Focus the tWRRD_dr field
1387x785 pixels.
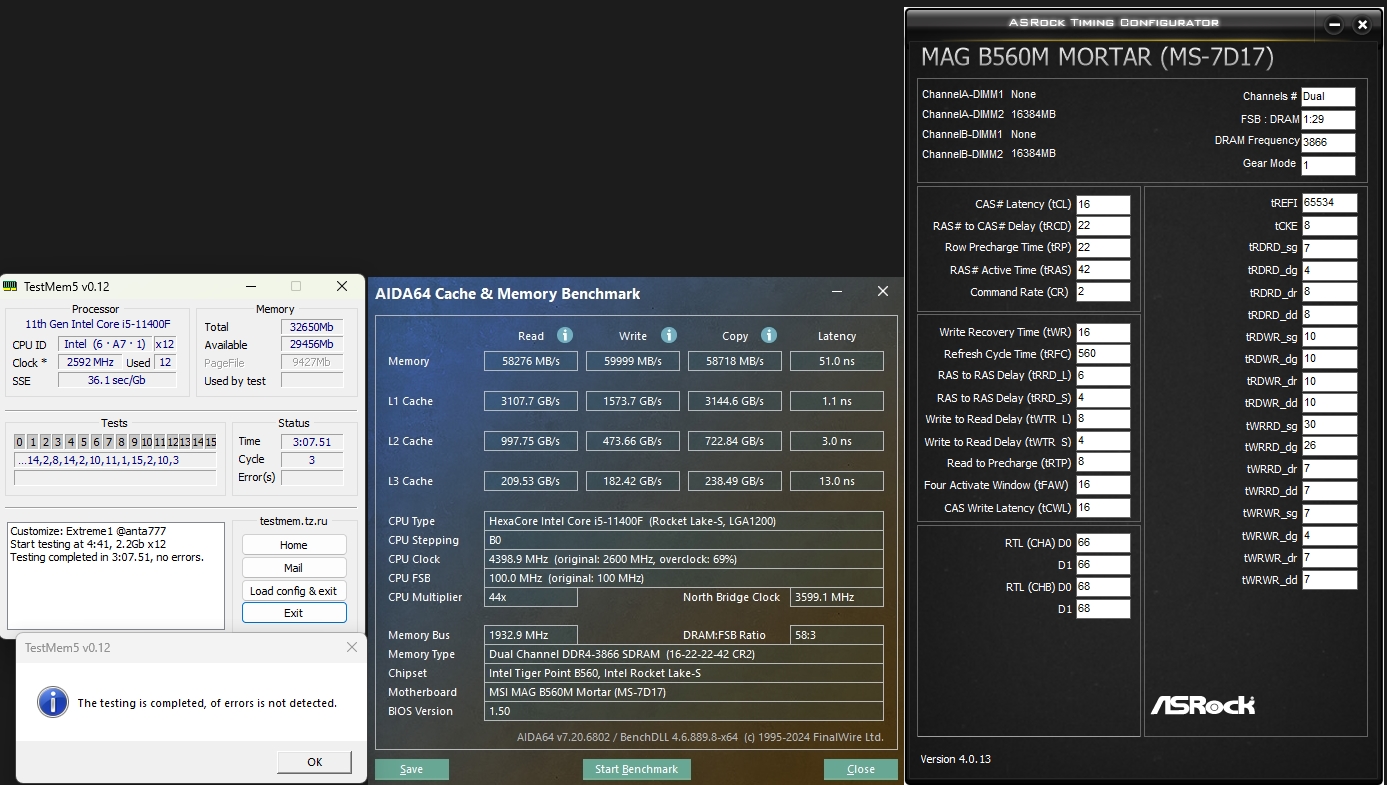[1330, 469]
